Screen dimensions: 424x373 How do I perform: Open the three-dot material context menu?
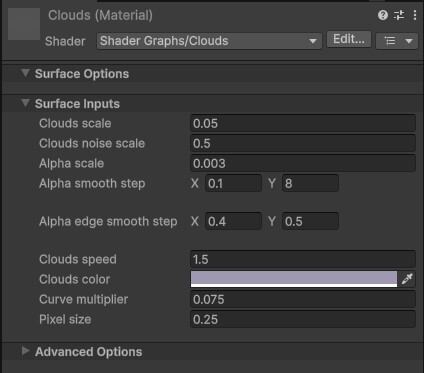coord(415,15)
